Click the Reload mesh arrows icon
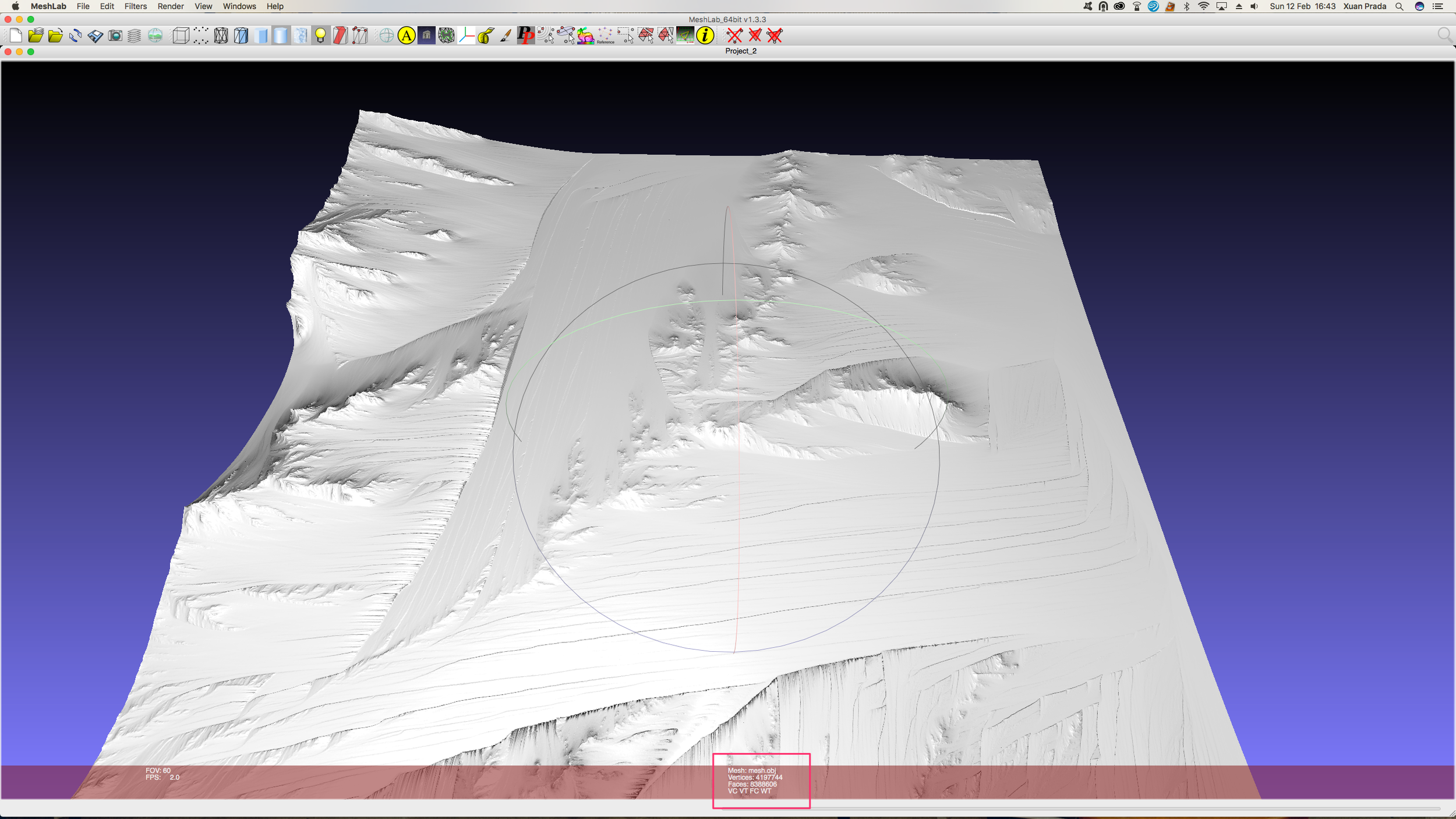 coord(75,36)
